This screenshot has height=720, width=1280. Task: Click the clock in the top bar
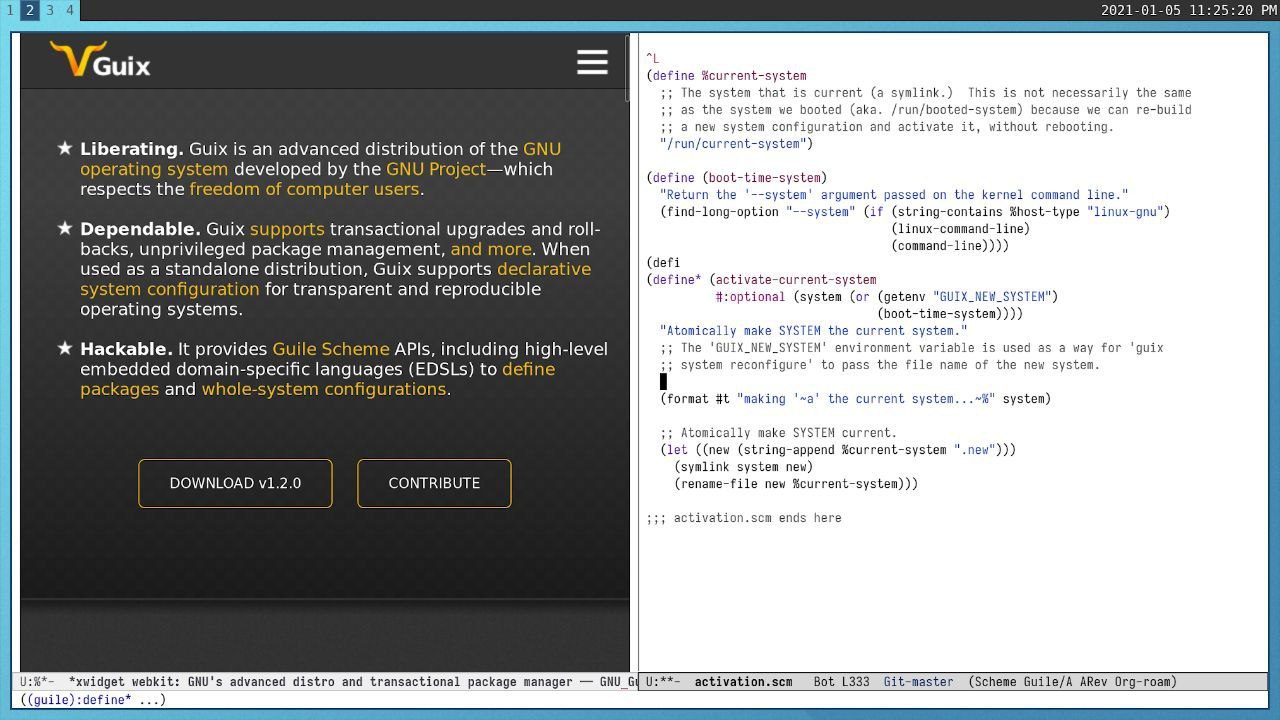tap(1189, 10)
